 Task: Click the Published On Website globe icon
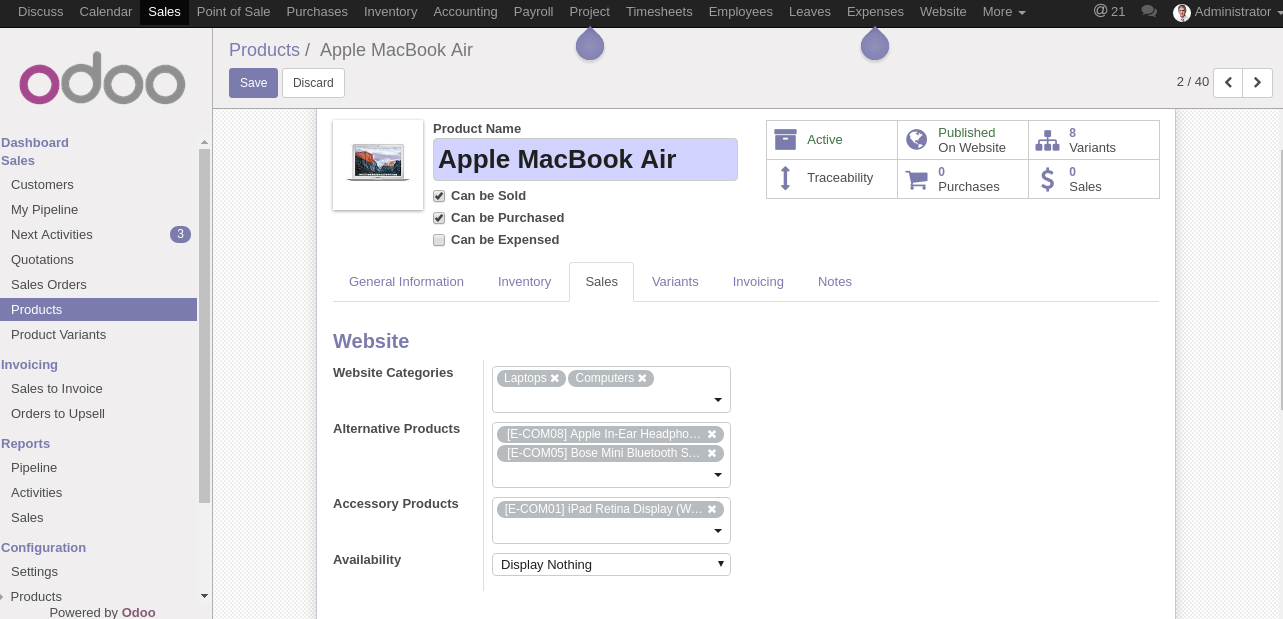[x=916, y=140]
